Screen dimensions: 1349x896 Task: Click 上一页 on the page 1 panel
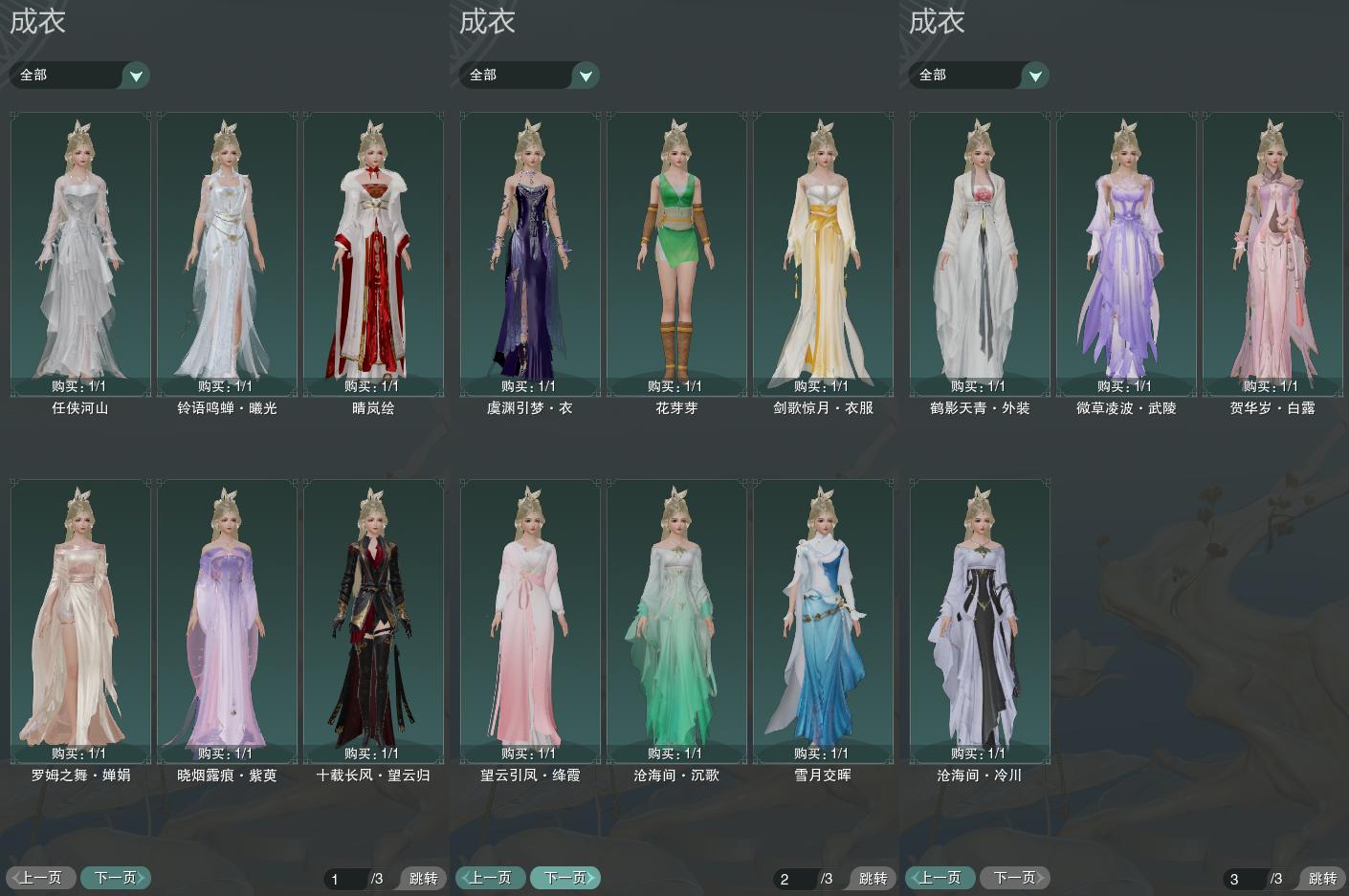[41, 877]
